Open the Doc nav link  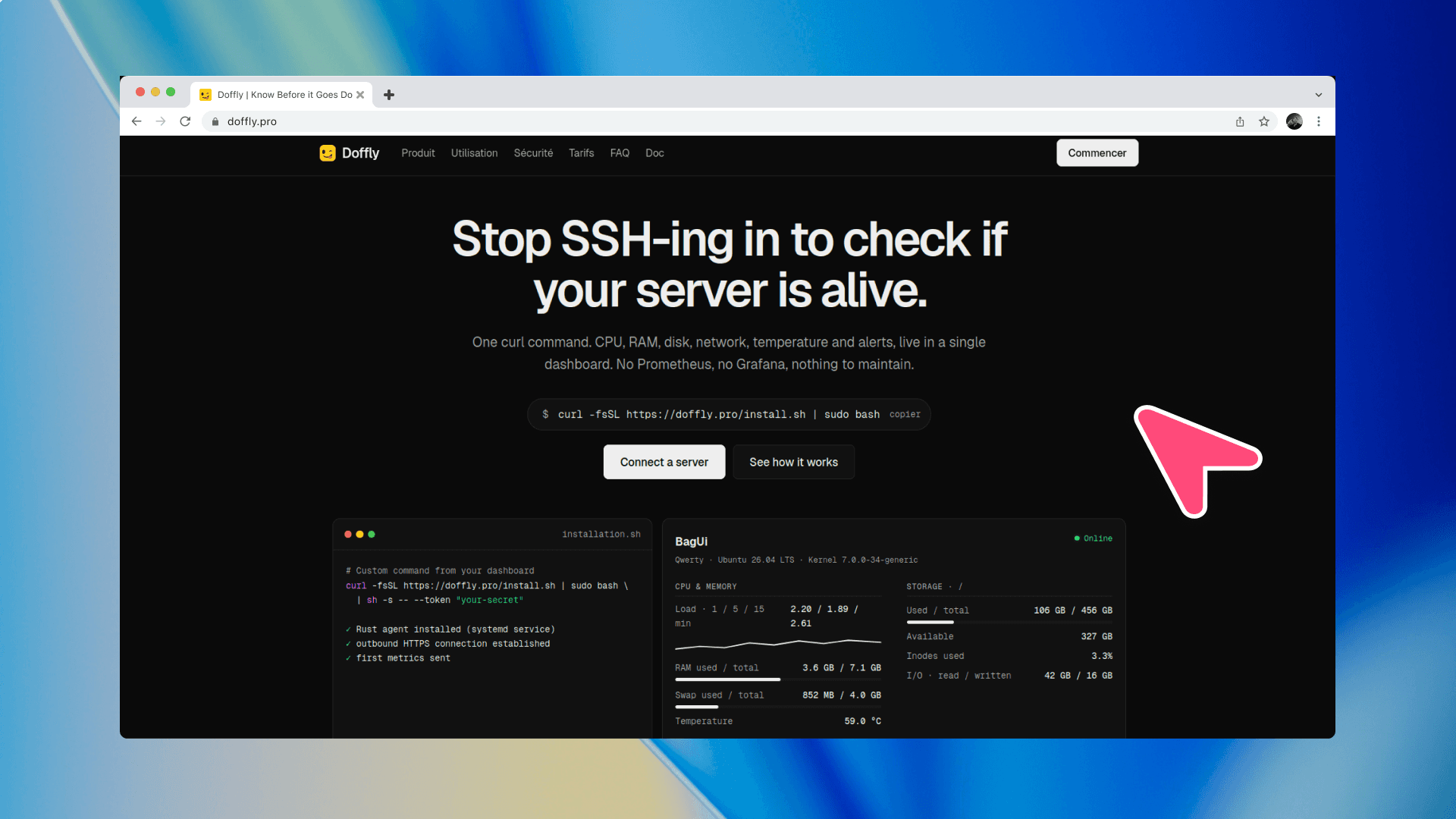[x=654, y=153]
